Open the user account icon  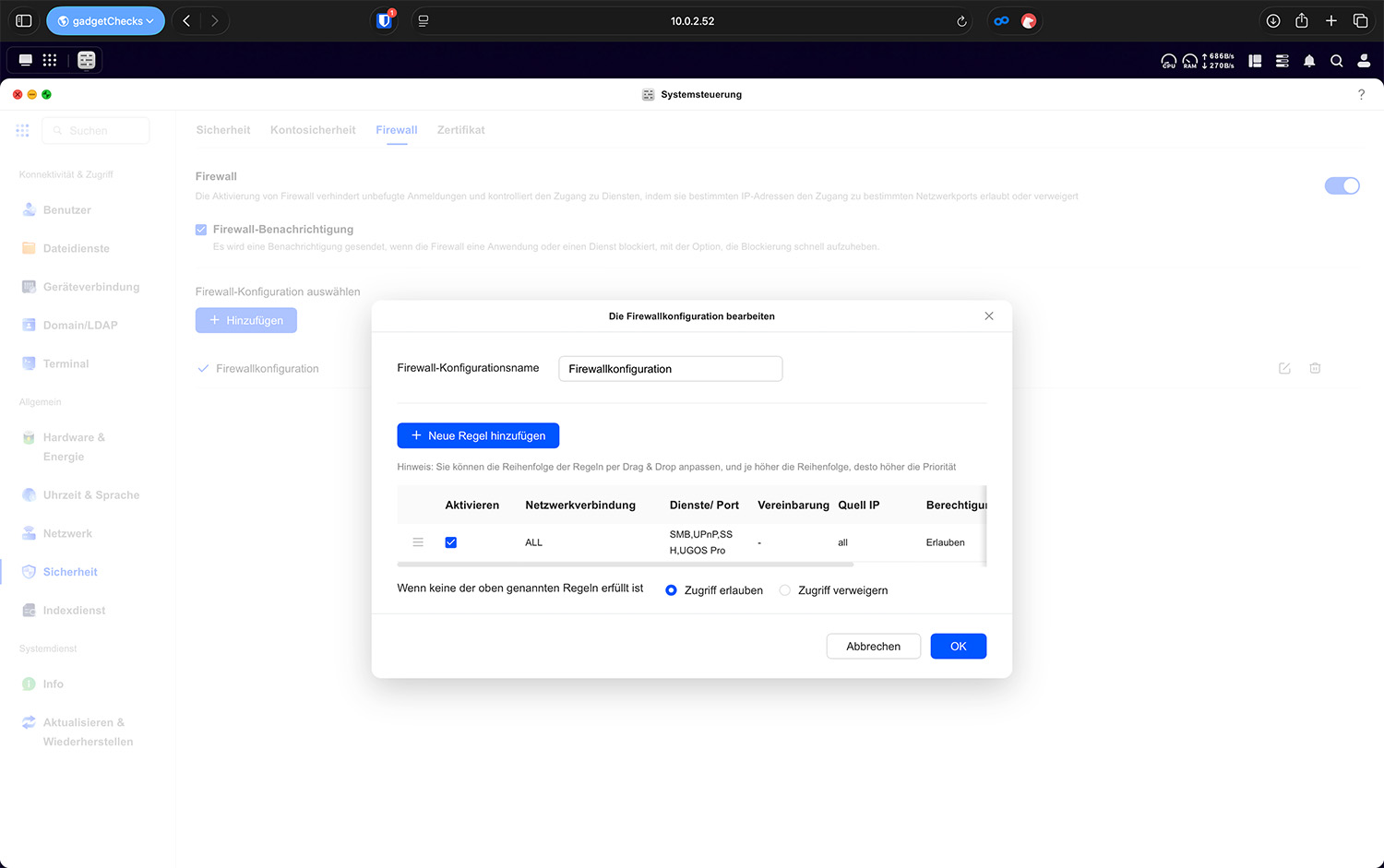pos(1364,61)
